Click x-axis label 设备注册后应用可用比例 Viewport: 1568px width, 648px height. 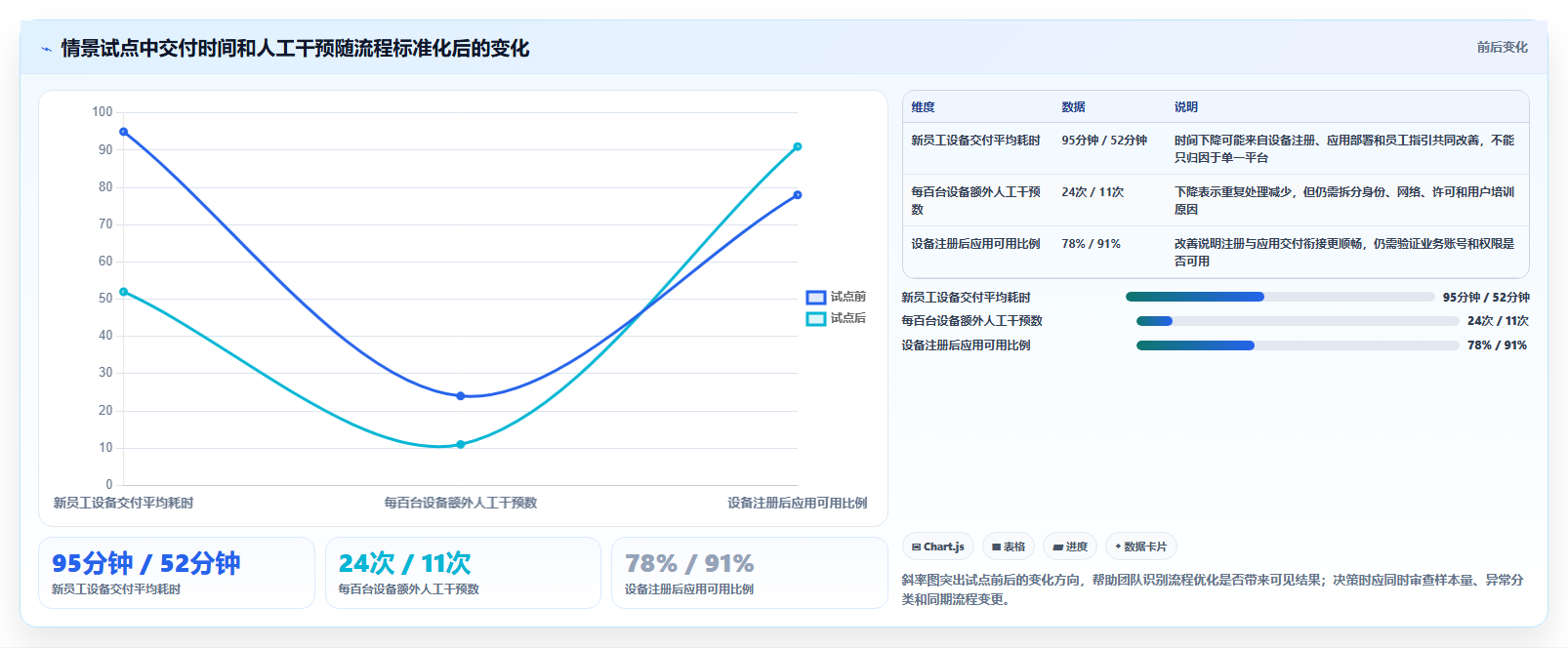797,504
